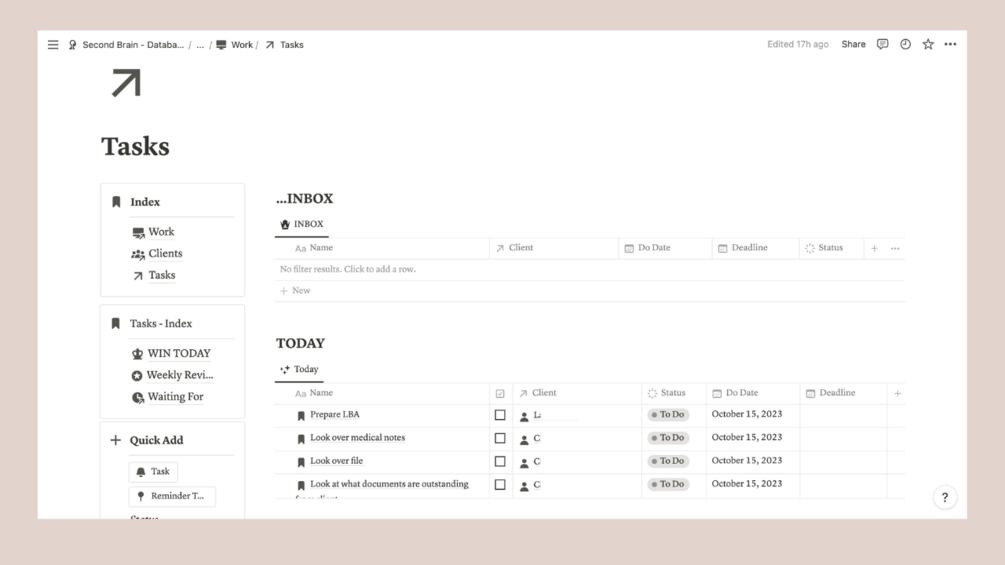Click the Task quick add button
The image size is (1005, 565).
click(x=153, y=471)
